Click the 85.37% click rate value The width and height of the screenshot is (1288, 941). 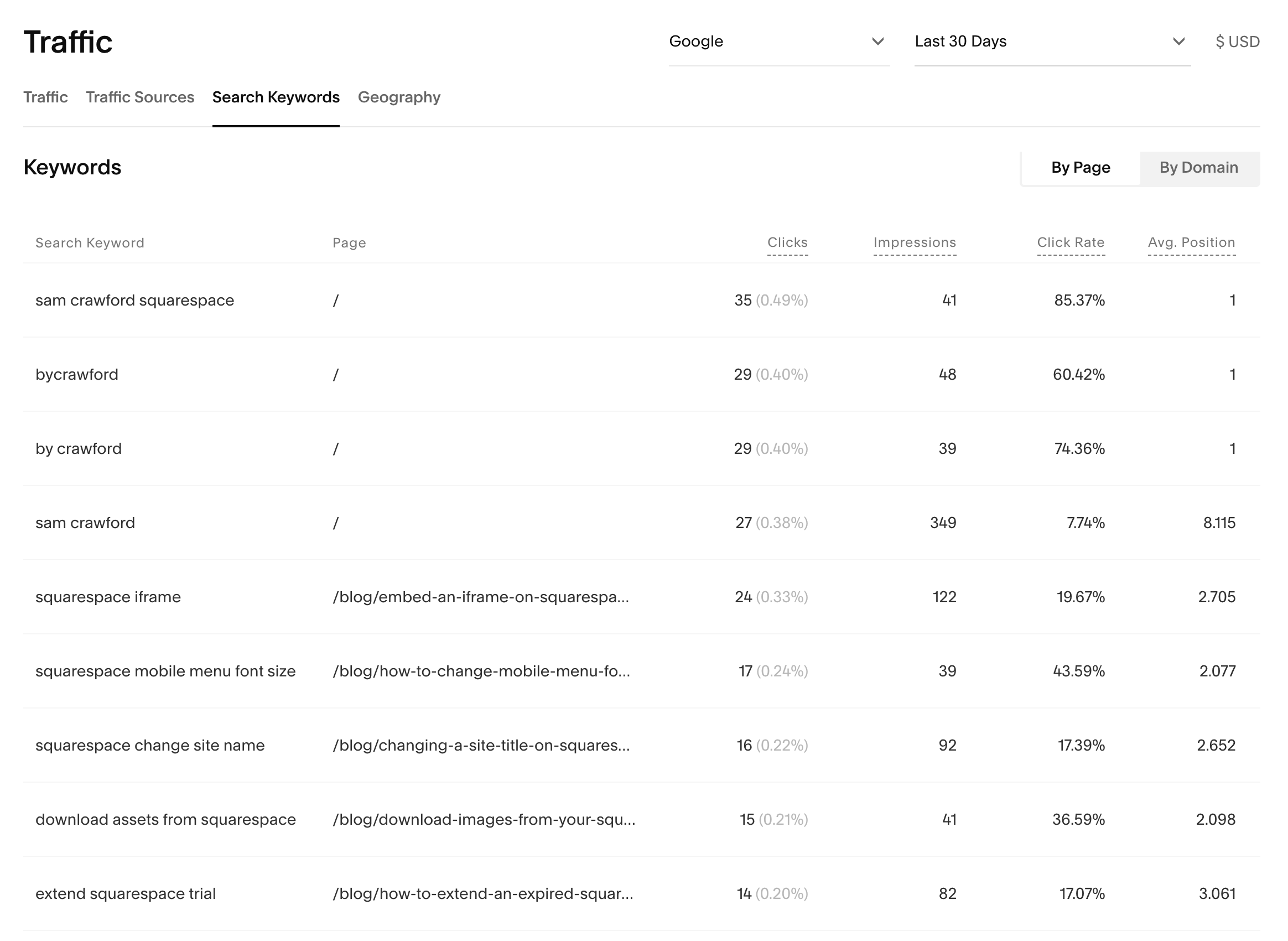1079,301
